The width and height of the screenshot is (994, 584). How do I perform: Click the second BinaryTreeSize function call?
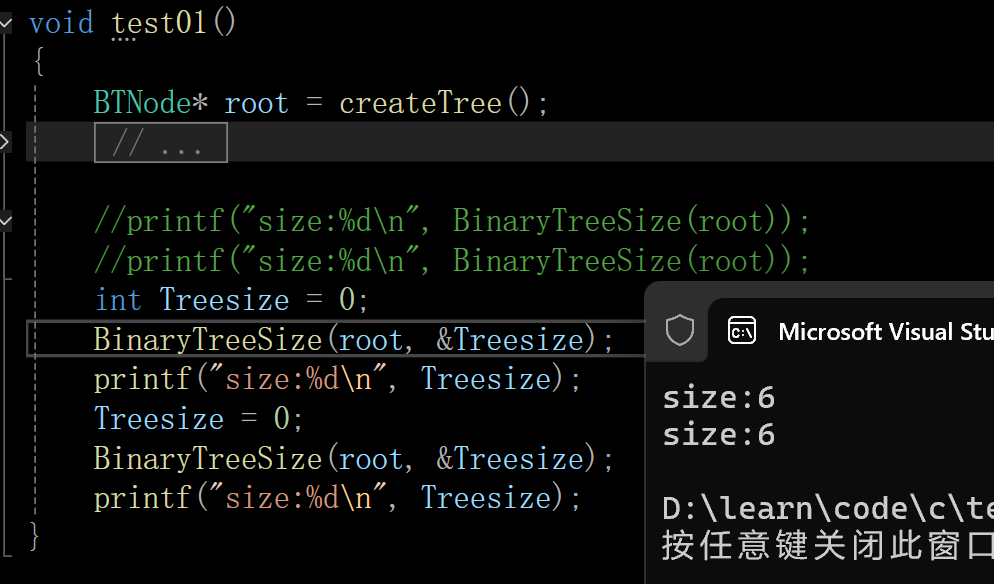[x=350, y=457]
